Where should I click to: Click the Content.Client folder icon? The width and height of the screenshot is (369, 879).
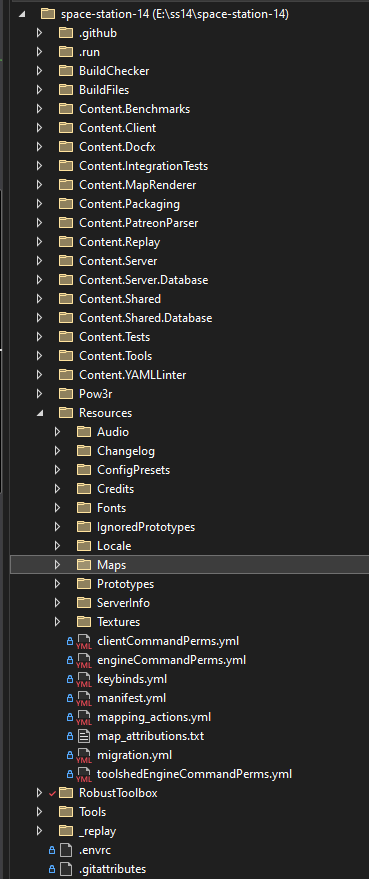coord(66,128)
